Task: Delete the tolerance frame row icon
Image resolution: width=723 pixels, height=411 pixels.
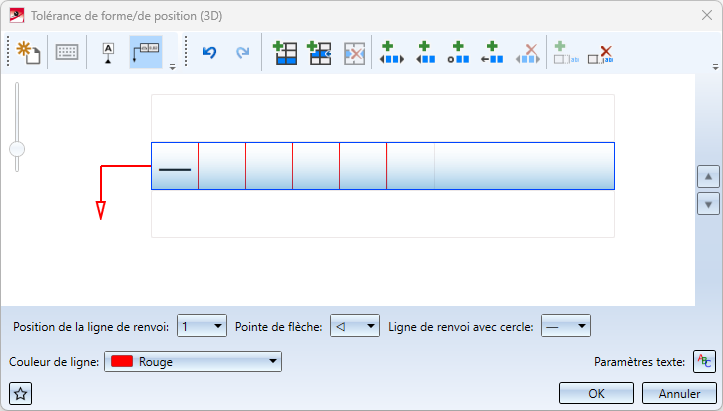Action: (x=355, y=53)
